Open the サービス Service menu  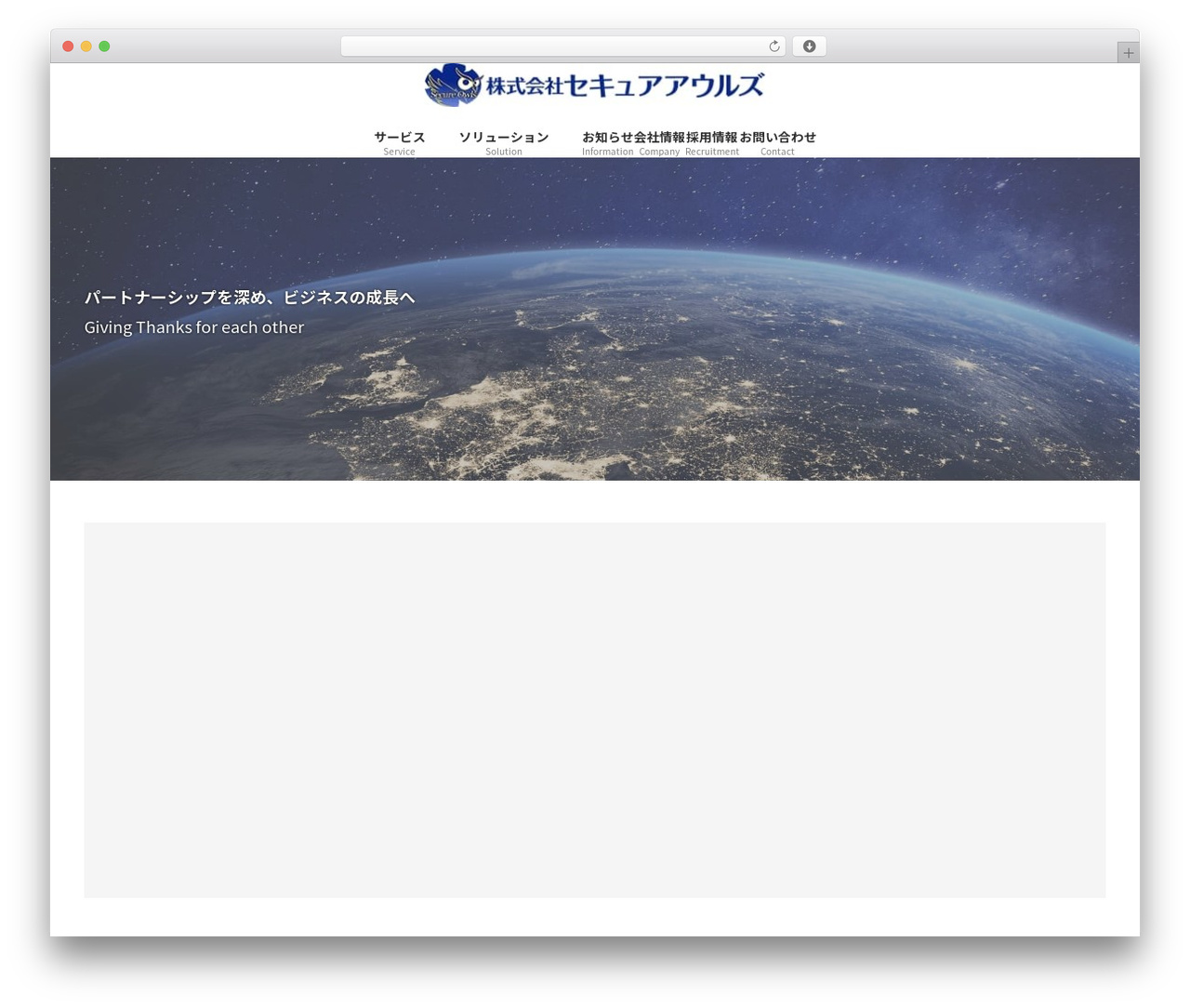pos(400,143)
